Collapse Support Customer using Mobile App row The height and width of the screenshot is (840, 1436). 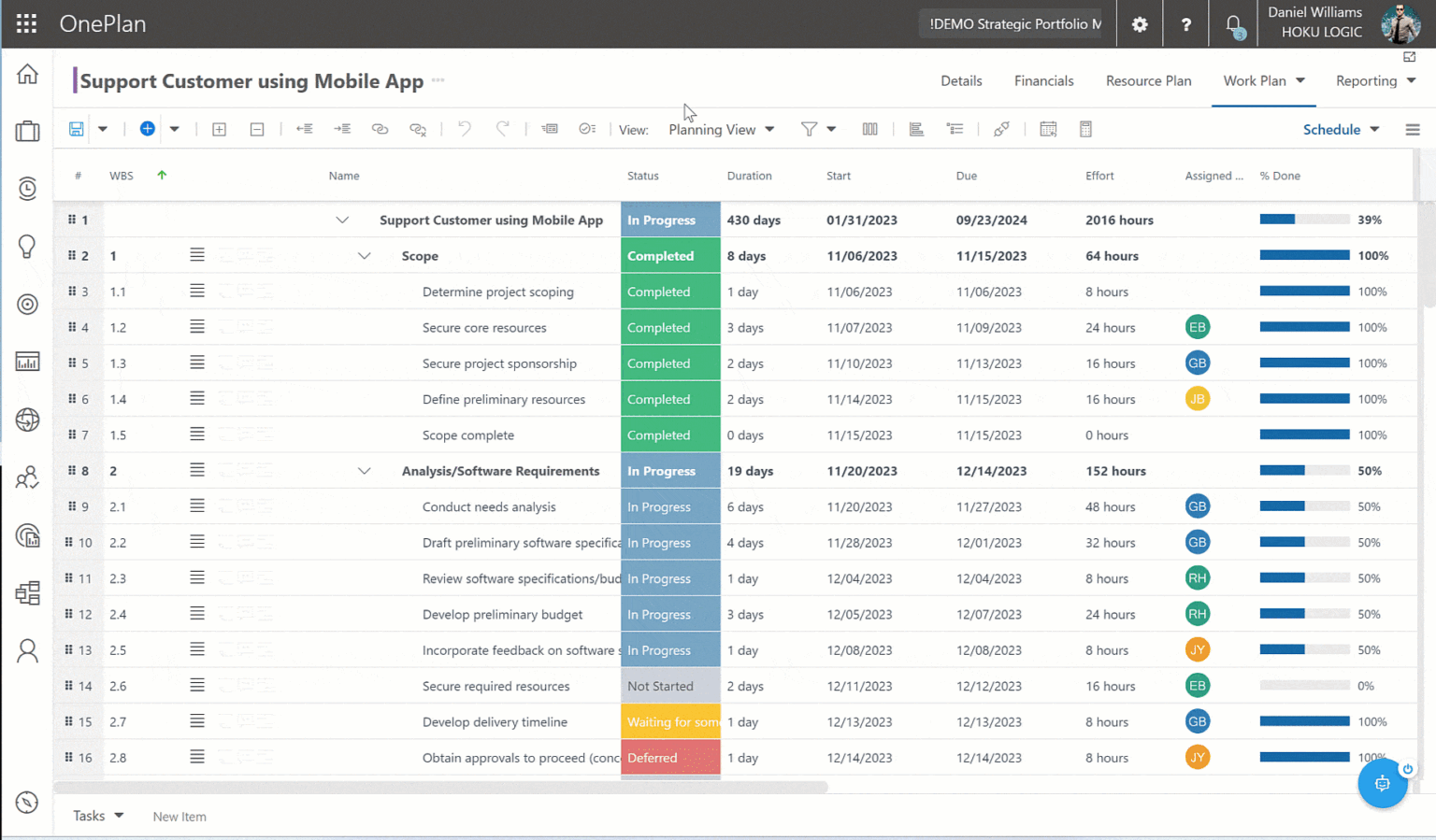tap(342, 221)
